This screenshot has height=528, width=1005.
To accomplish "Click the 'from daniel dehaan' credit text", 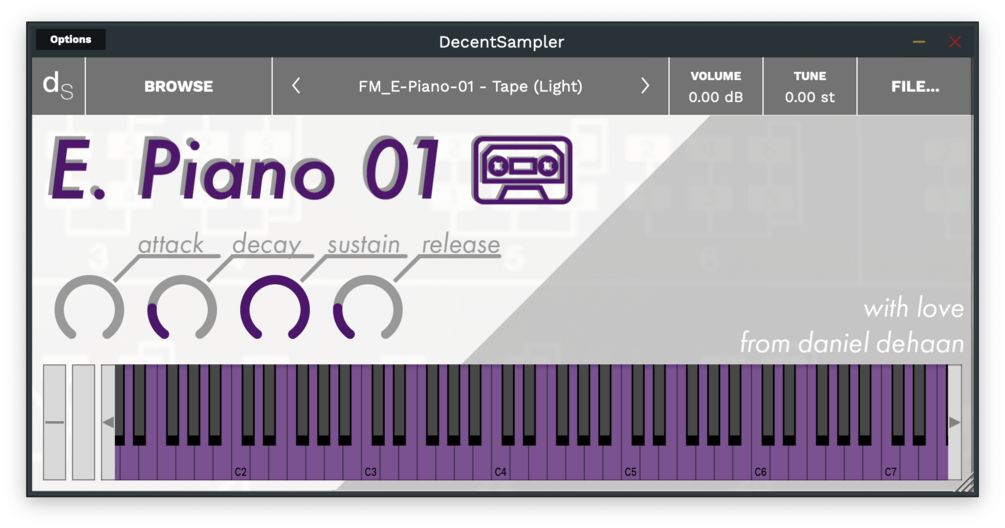I will pyautogui.click(x=852, y=343).
